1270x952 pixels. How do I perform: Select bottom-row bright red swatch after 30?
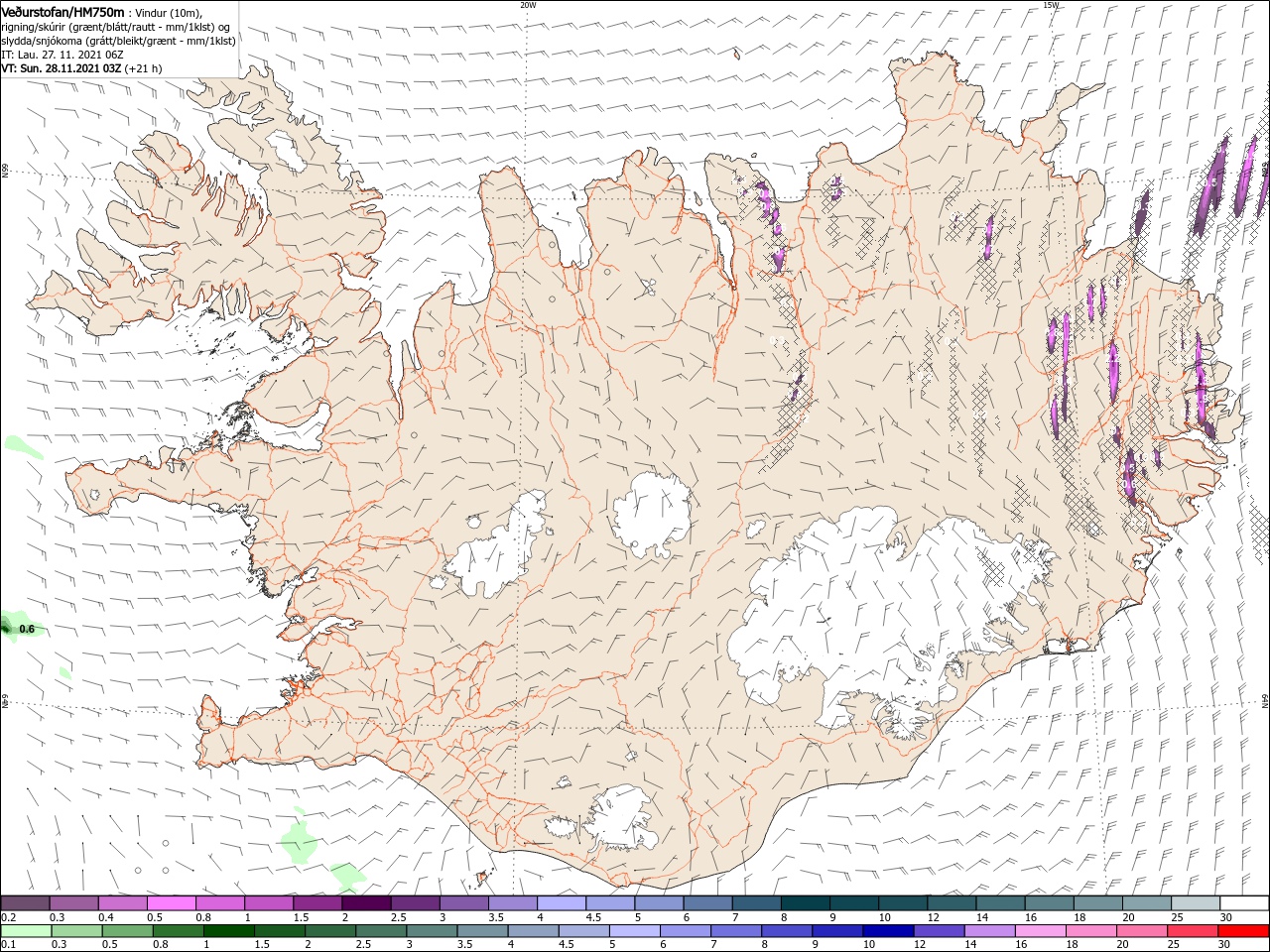click(x=1243, y=931)
